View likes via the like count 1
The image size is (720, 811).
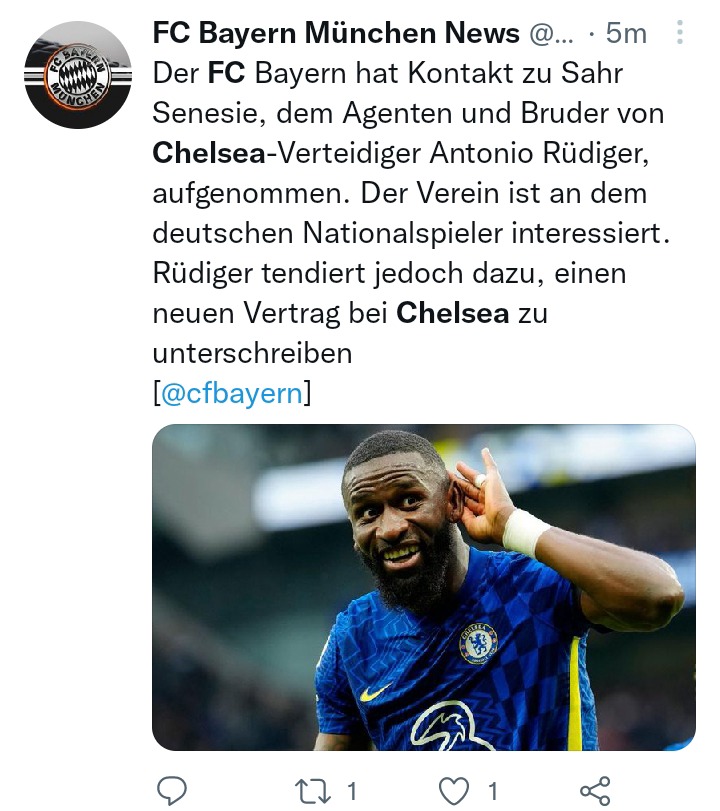[493, 791]
